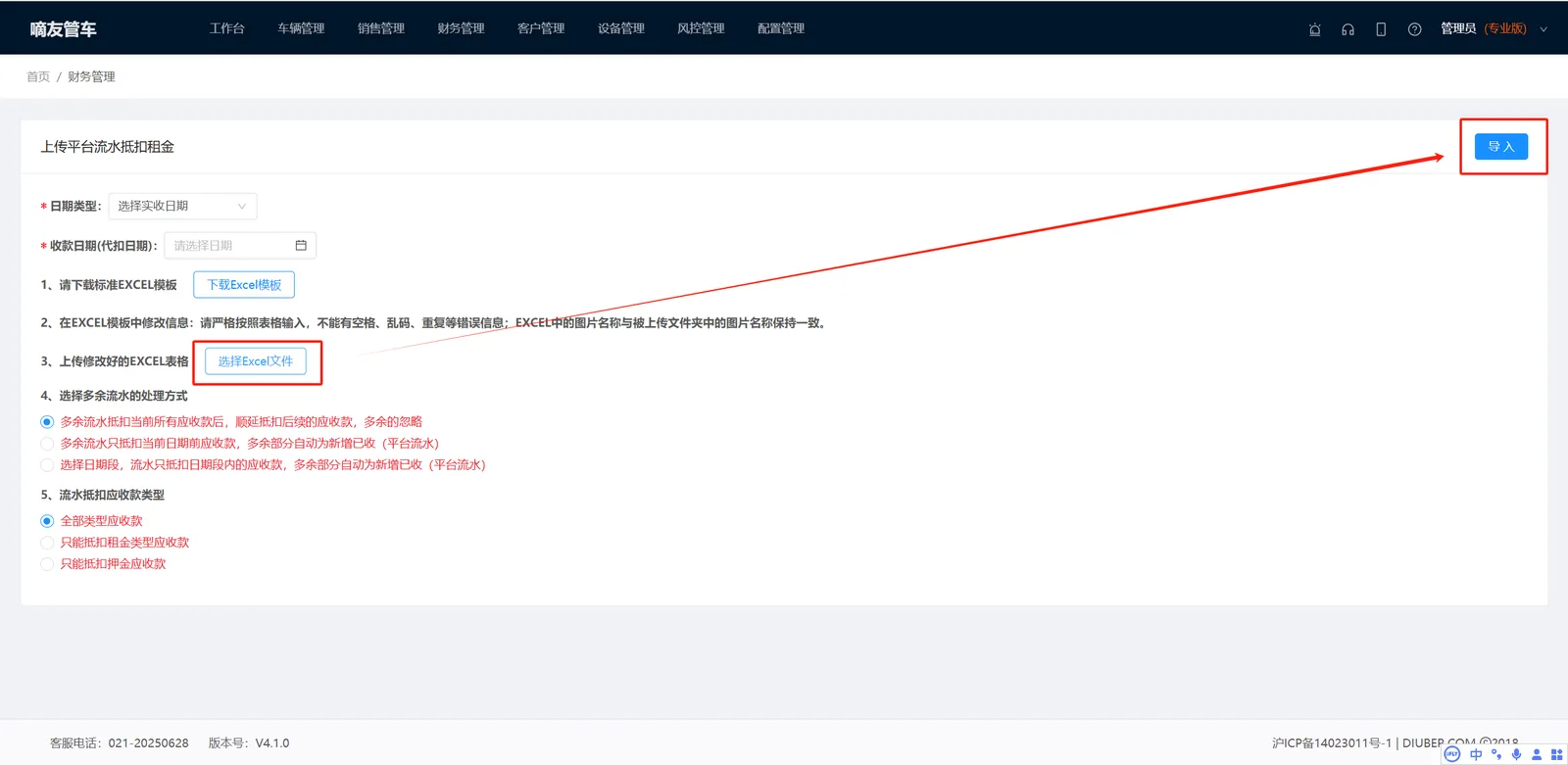
Task: Go to 客户管理 menu
Action: tap(541, 28)
